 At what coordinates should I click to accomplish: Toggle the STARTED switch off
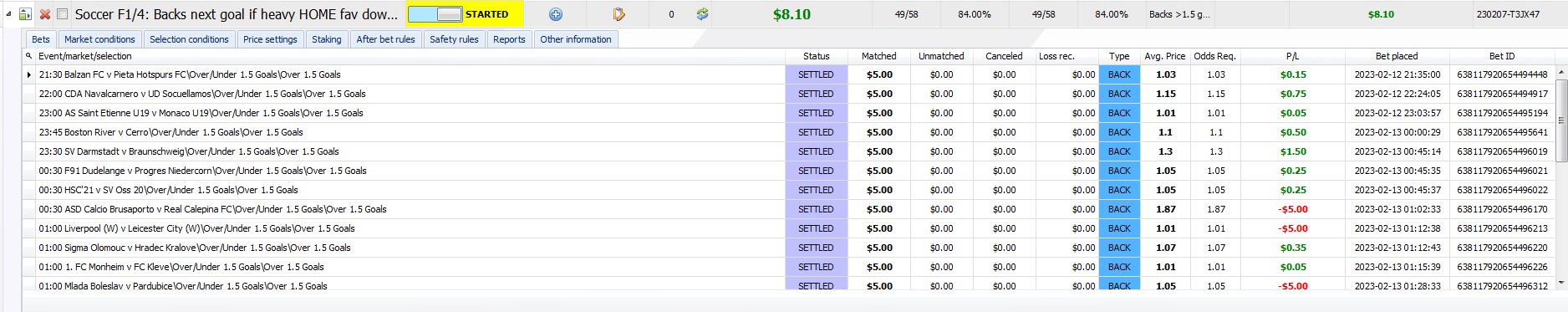[x=435, y=14]
